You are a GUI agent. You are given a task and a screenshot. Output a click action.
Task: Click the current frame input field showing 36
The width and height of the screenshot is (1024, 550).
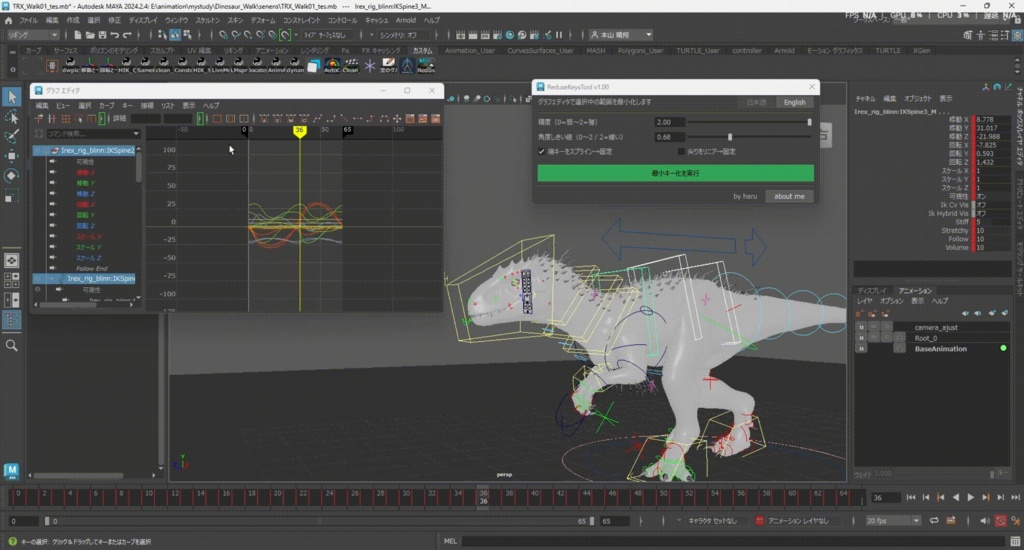(x=886, y=498)
